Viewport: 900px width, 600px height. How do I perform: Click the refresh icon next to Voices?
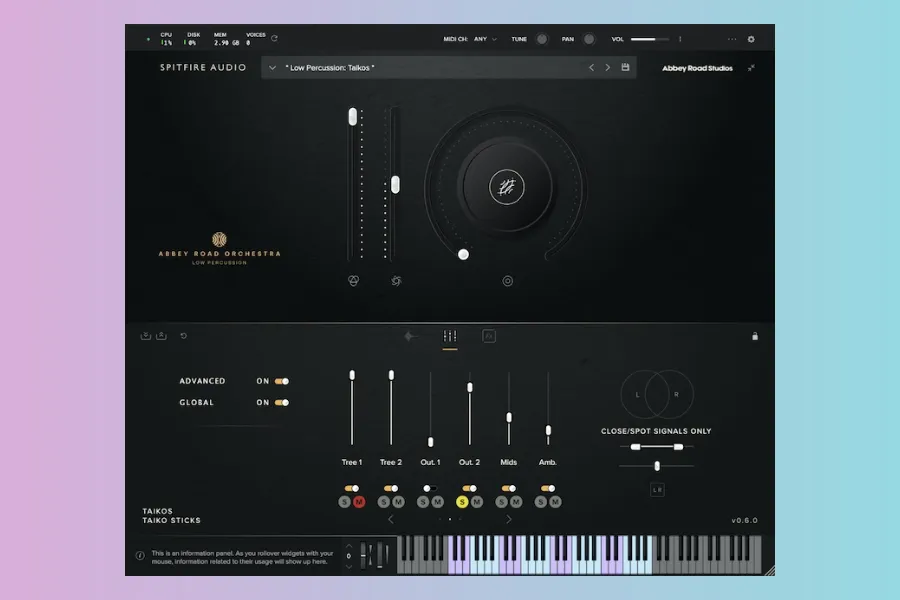click(274, 39)
